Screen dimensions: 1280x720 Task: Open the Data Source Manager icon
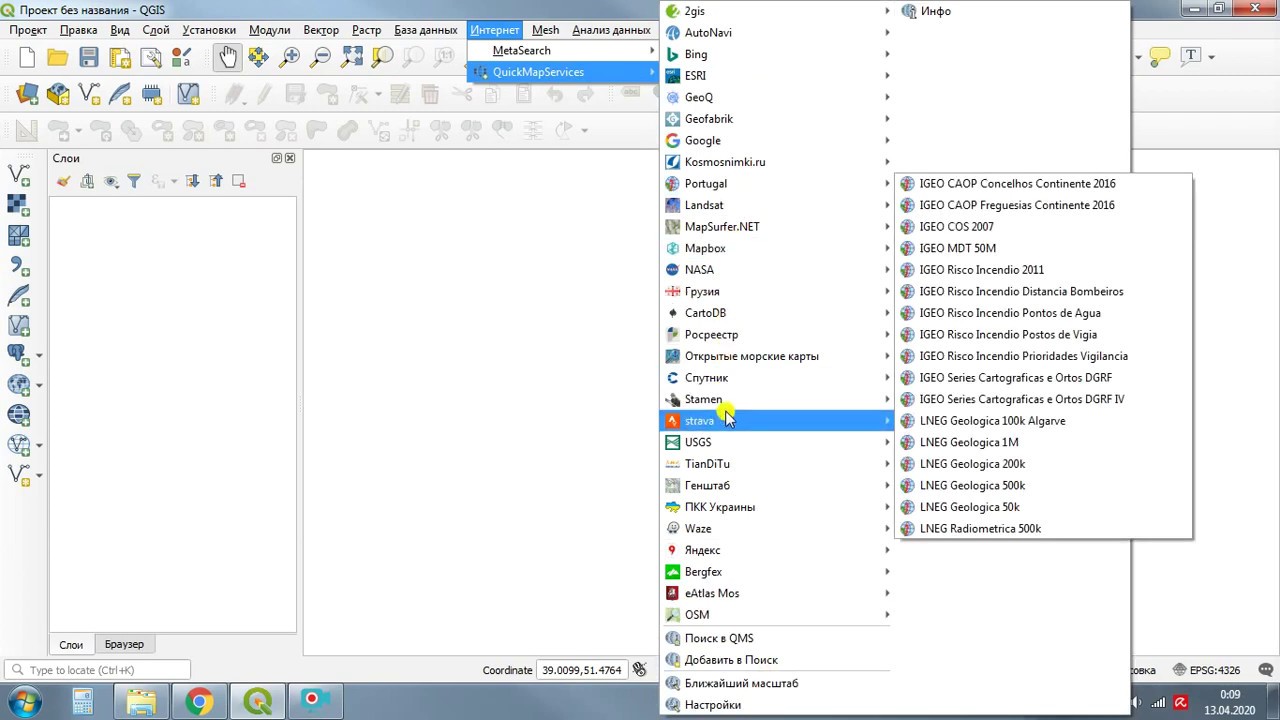[x=27, y=94]
